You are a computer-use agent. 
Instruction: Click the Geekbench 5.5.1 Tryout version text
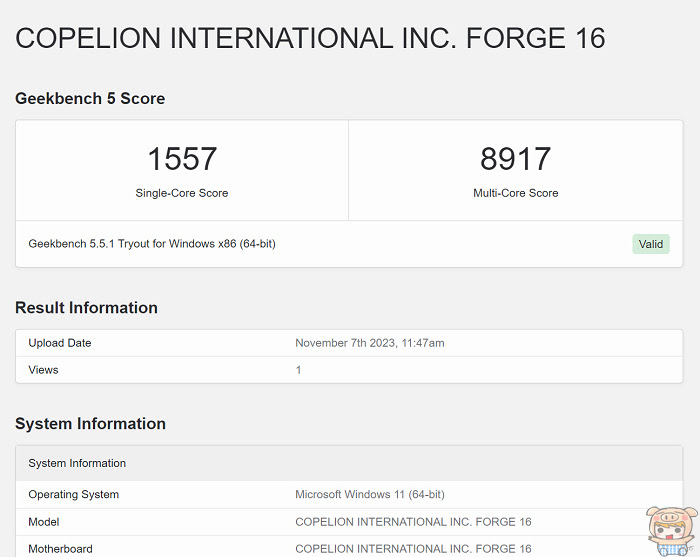pos(151,243)
